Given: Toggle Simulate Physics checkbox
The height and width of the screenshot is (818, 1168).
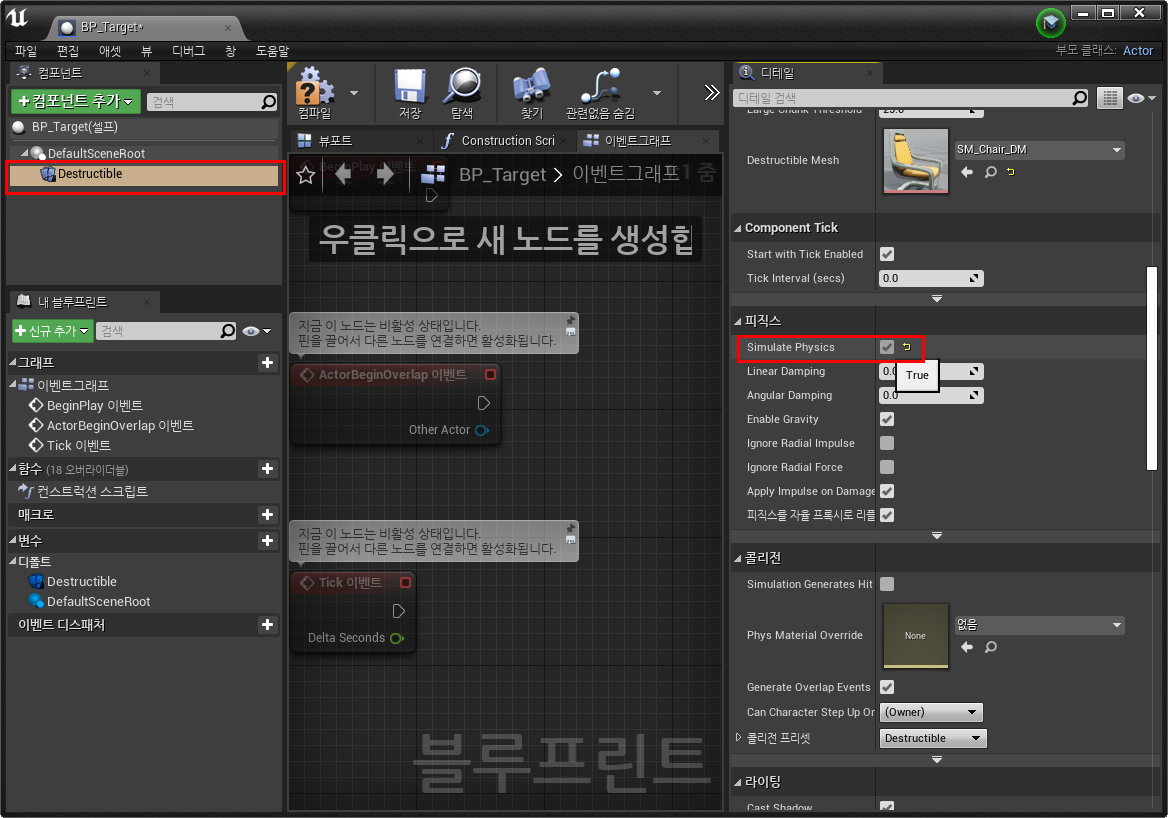Looking at the screenshot, I should tap(886, 347).
